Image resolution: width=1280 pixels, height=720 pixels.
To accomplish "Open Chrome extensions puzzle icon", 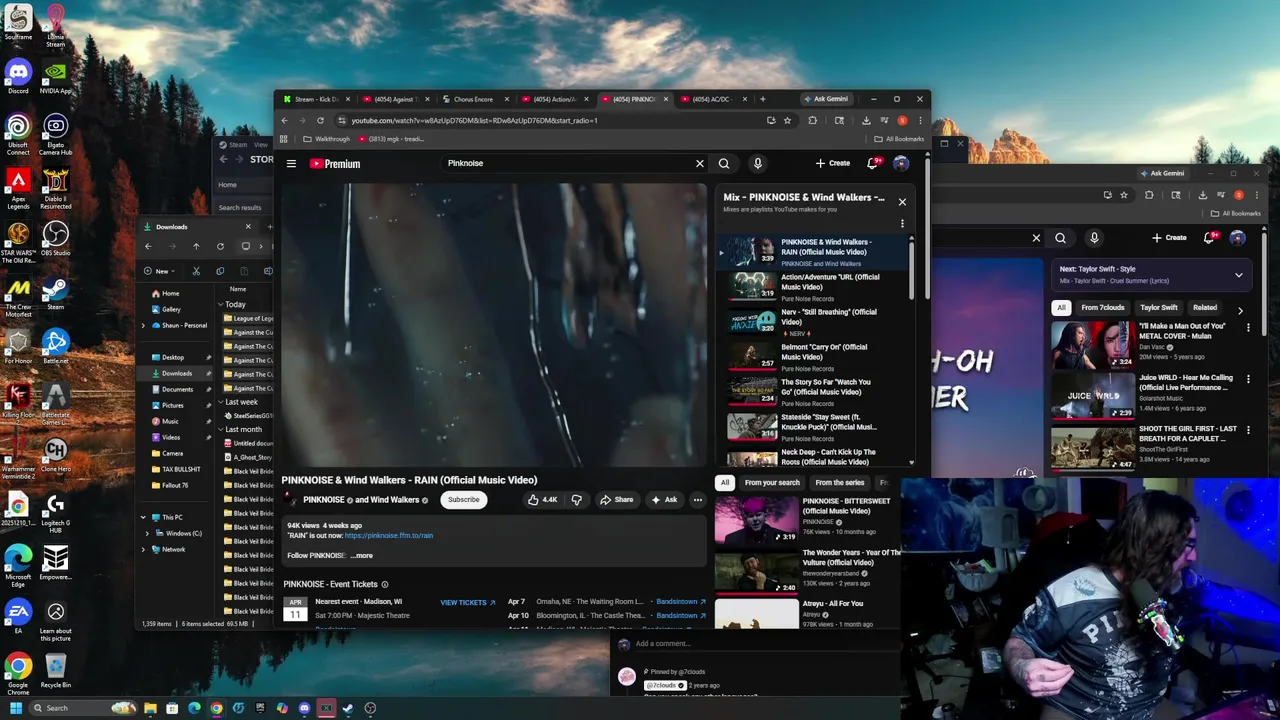I will (x=812, y=120).
